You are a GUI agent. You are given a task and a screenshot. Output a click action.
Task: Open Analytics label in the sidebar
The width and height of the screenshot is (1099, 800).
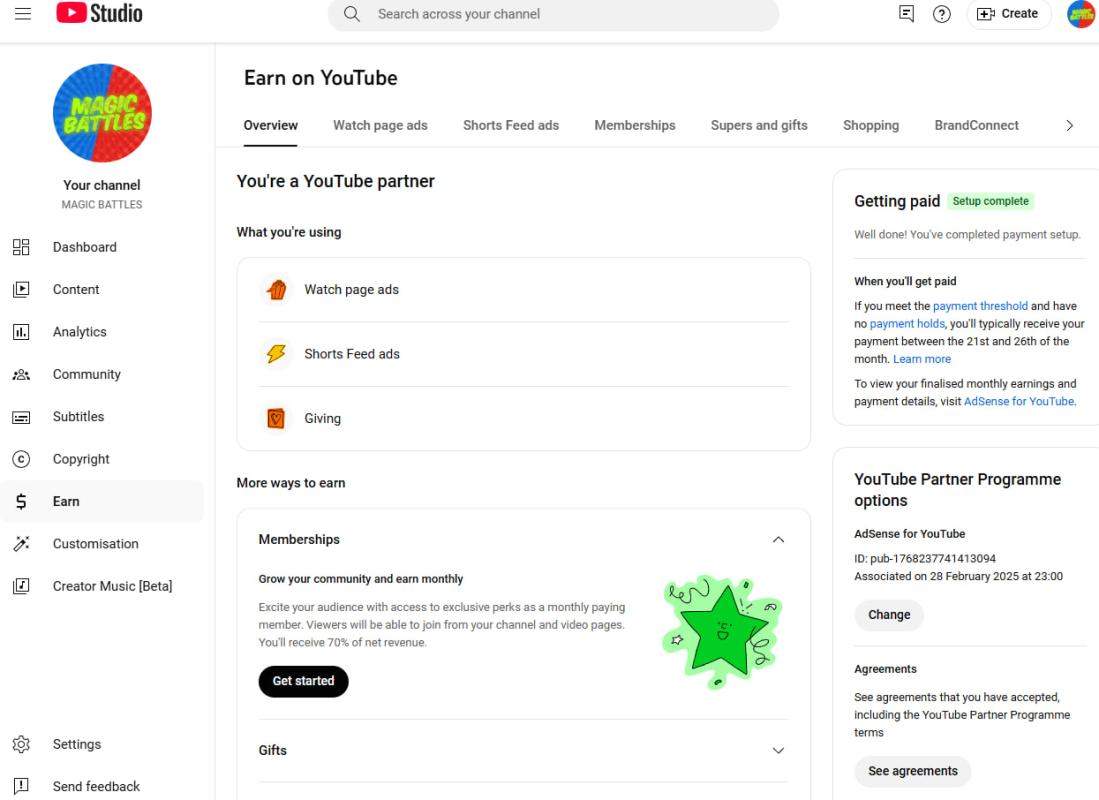80,332
